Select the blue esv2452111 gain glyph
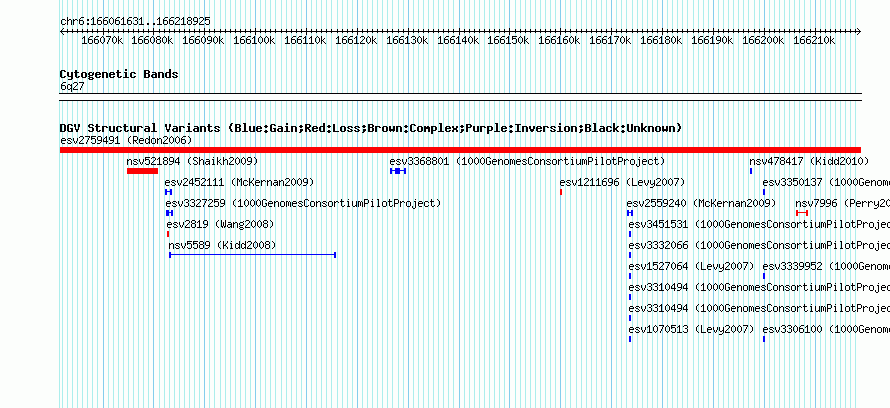 [168, 192]
